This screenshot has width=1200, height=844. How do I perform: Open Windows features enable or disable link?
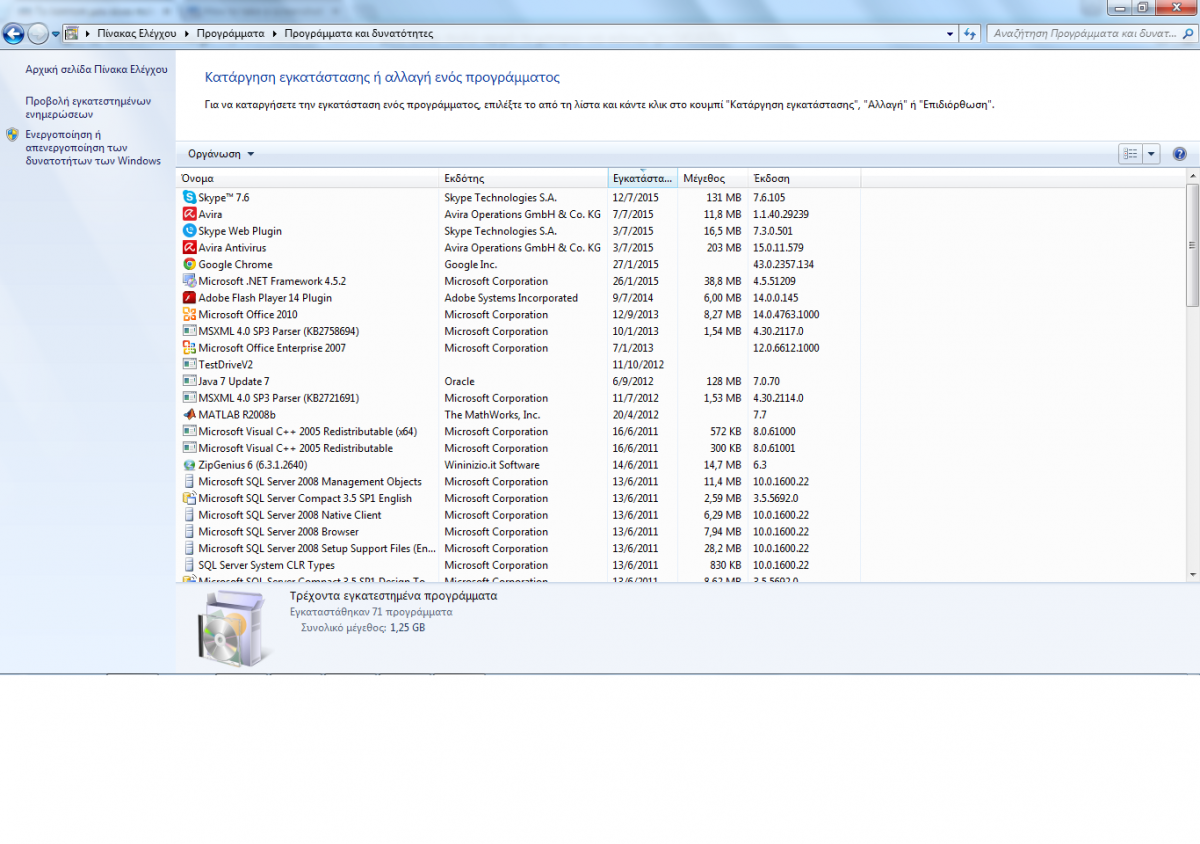(93, 147)
